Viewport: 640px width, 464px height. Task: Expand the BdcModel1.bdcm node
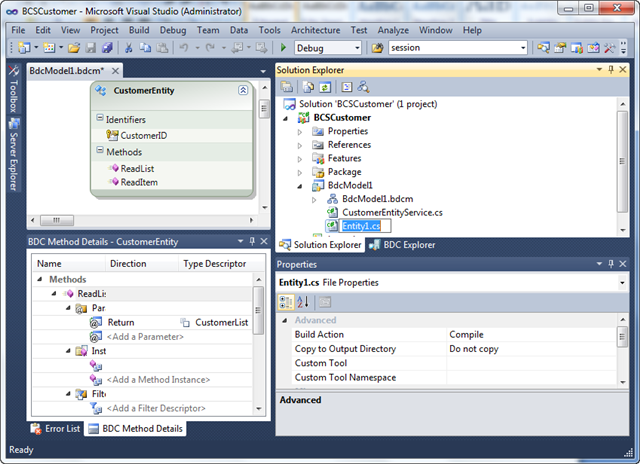coord(314,200)
